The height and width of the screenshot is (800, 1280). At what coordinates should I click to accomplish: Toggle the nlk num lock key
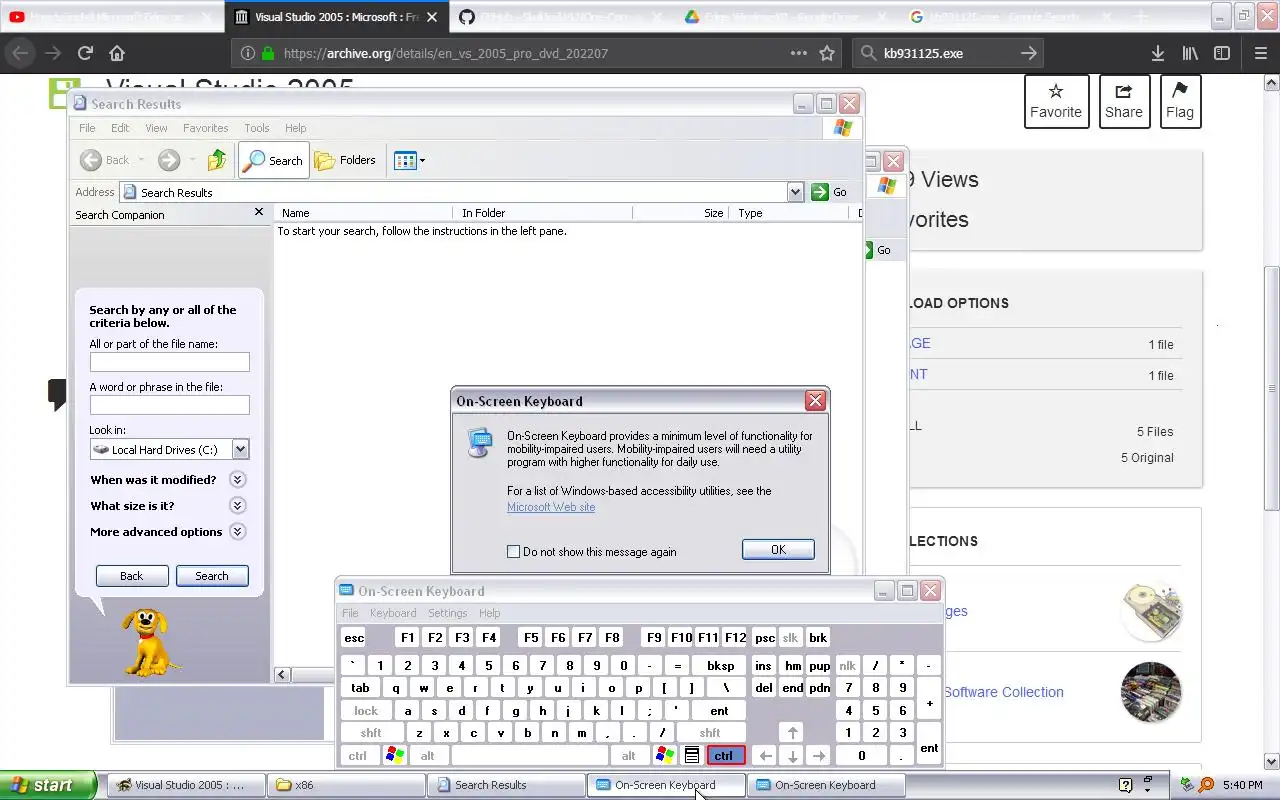[x=848, y=665]
